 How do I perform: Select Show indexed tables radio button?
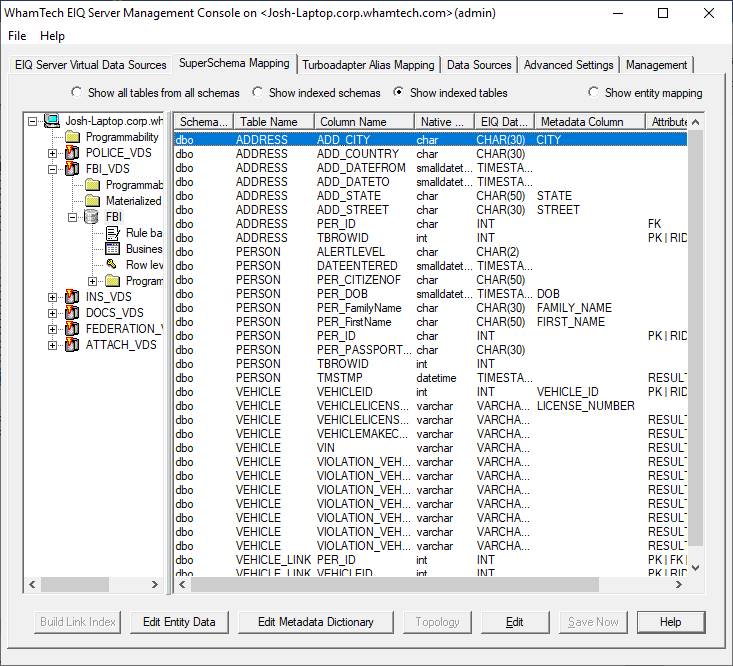[398, 92]
